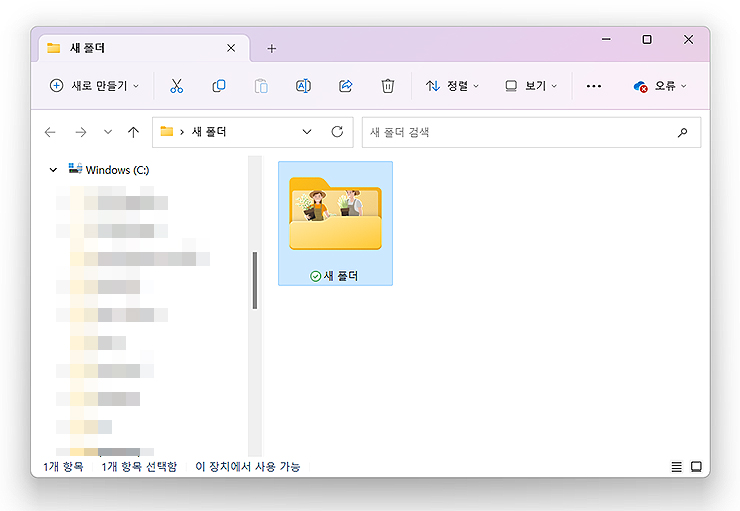Click the Delete trash icon
The width and height of the screenshot is (740, 511).
coord(387,86)
